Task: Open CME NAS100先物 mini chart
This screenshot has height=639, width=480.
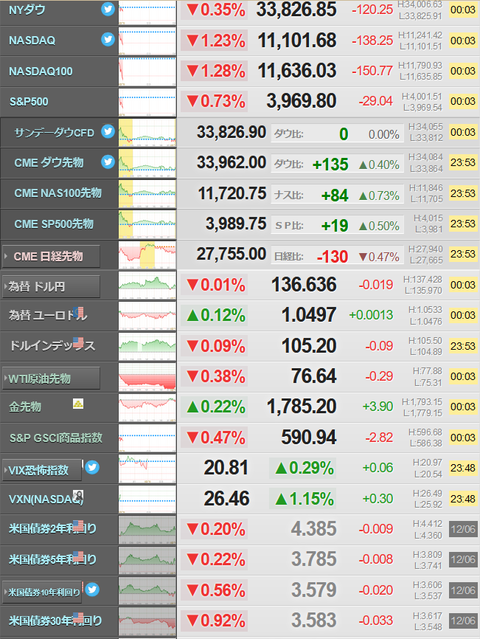Action: click(x=148, y=194)
